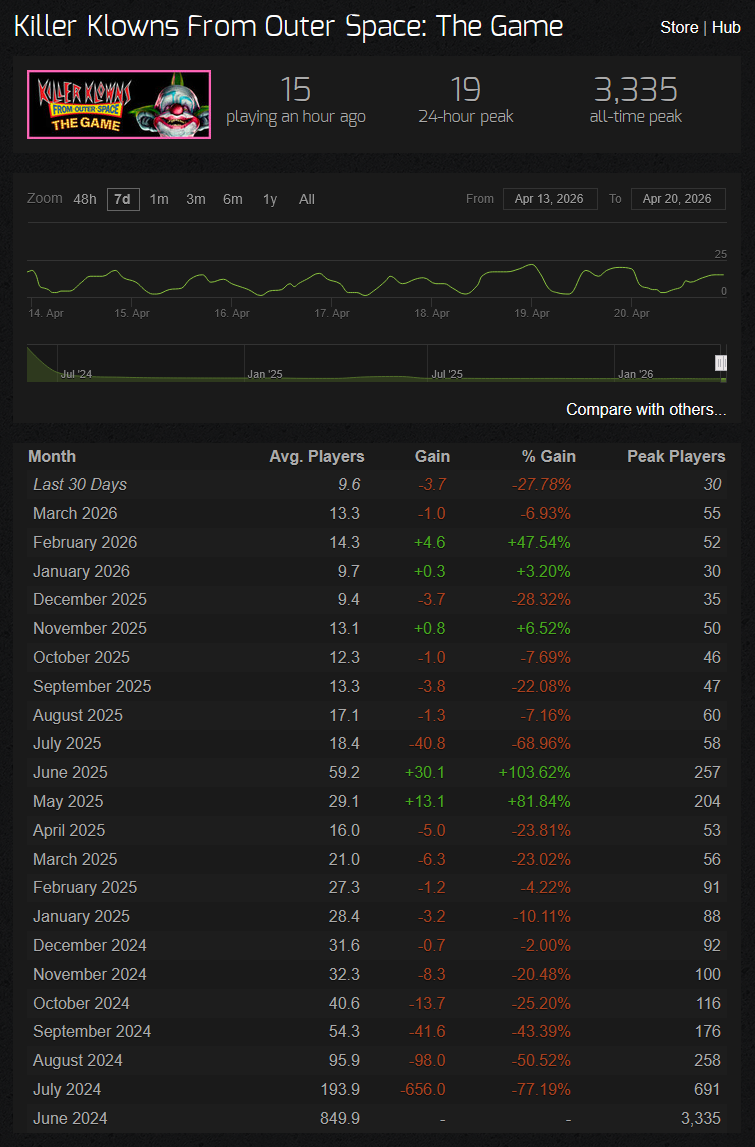Click Compare with others link
755x1147 pixels.
646,410
